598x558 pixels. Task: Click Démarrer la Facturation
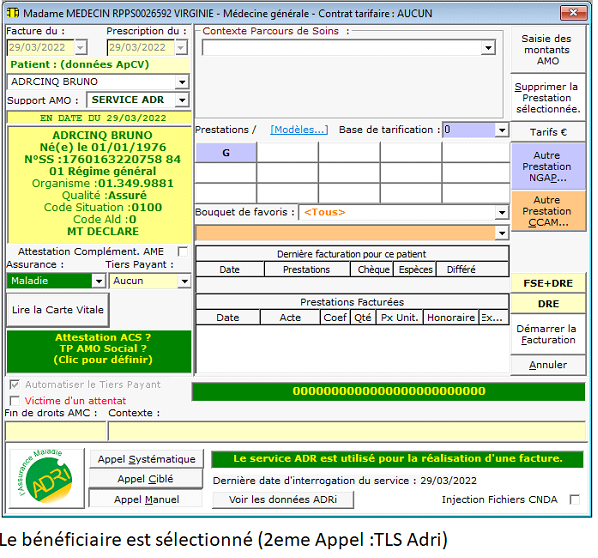coord(548,334)
